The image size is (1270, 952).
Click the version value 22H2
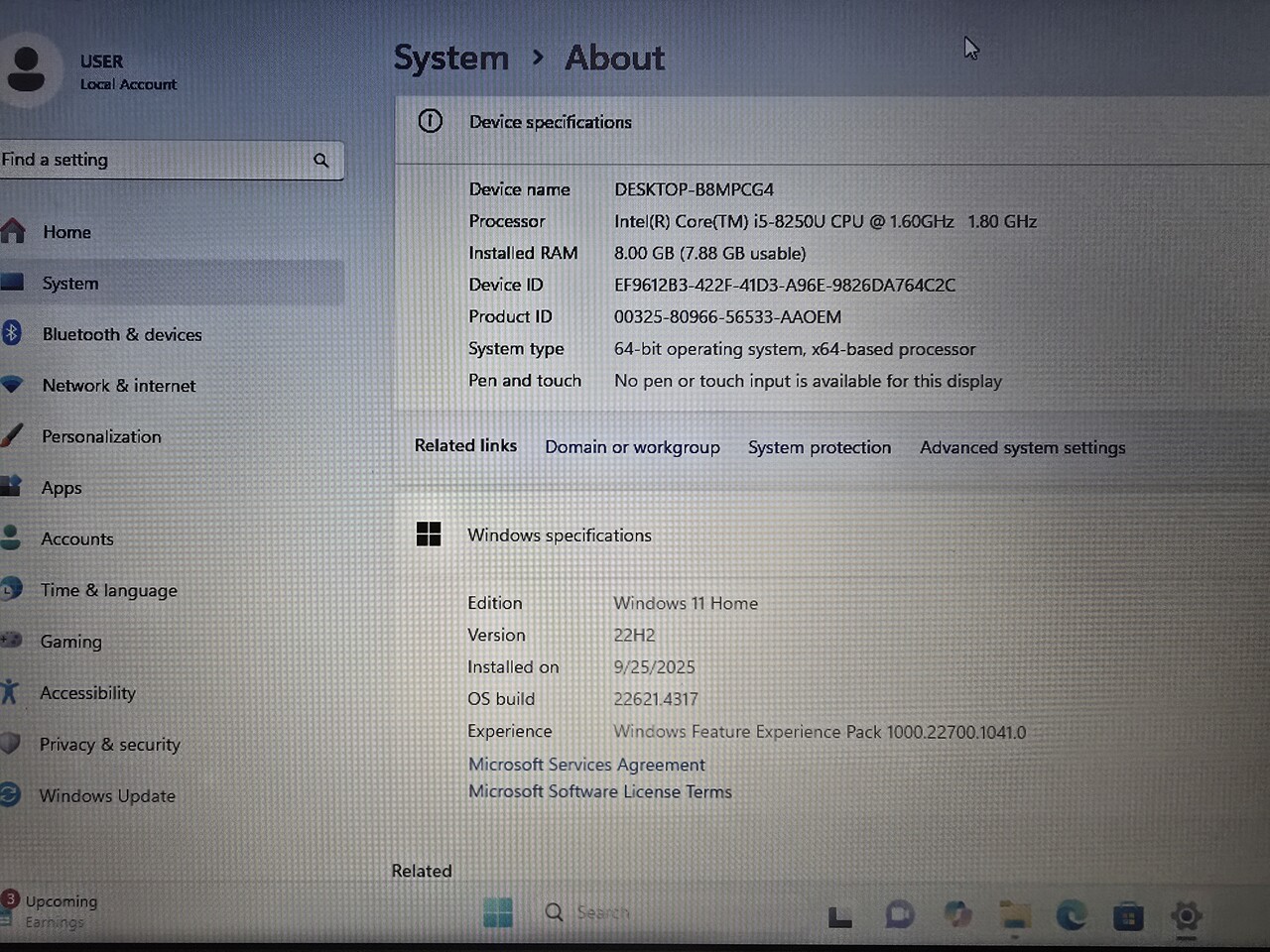[634, 635]
